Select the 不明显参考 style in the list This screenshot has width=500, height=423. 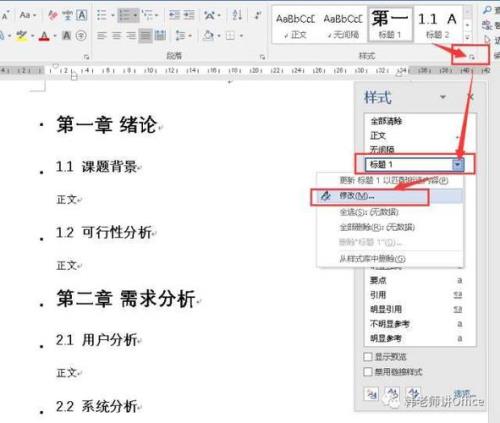pos(420,324)
